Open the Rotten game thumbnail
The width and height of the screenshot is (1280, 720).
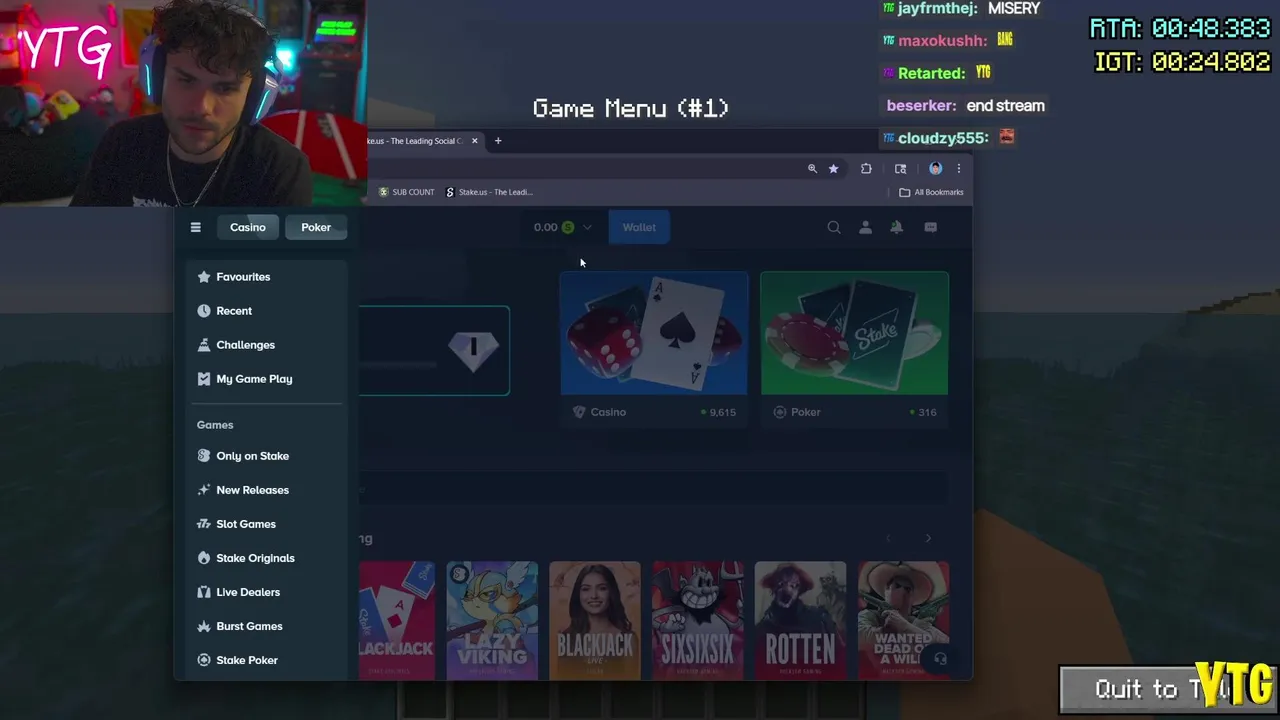(x=800, y=620)
